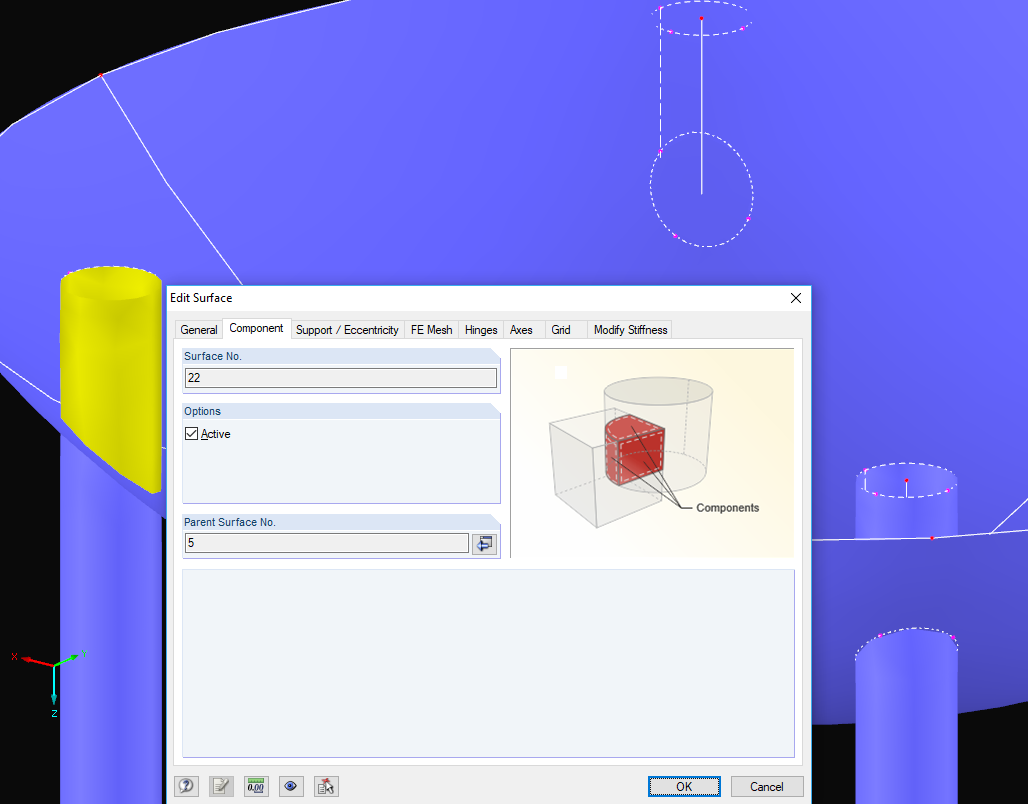Open the Grid tab
The image size is (1028, 804).
tap(561, 329)
